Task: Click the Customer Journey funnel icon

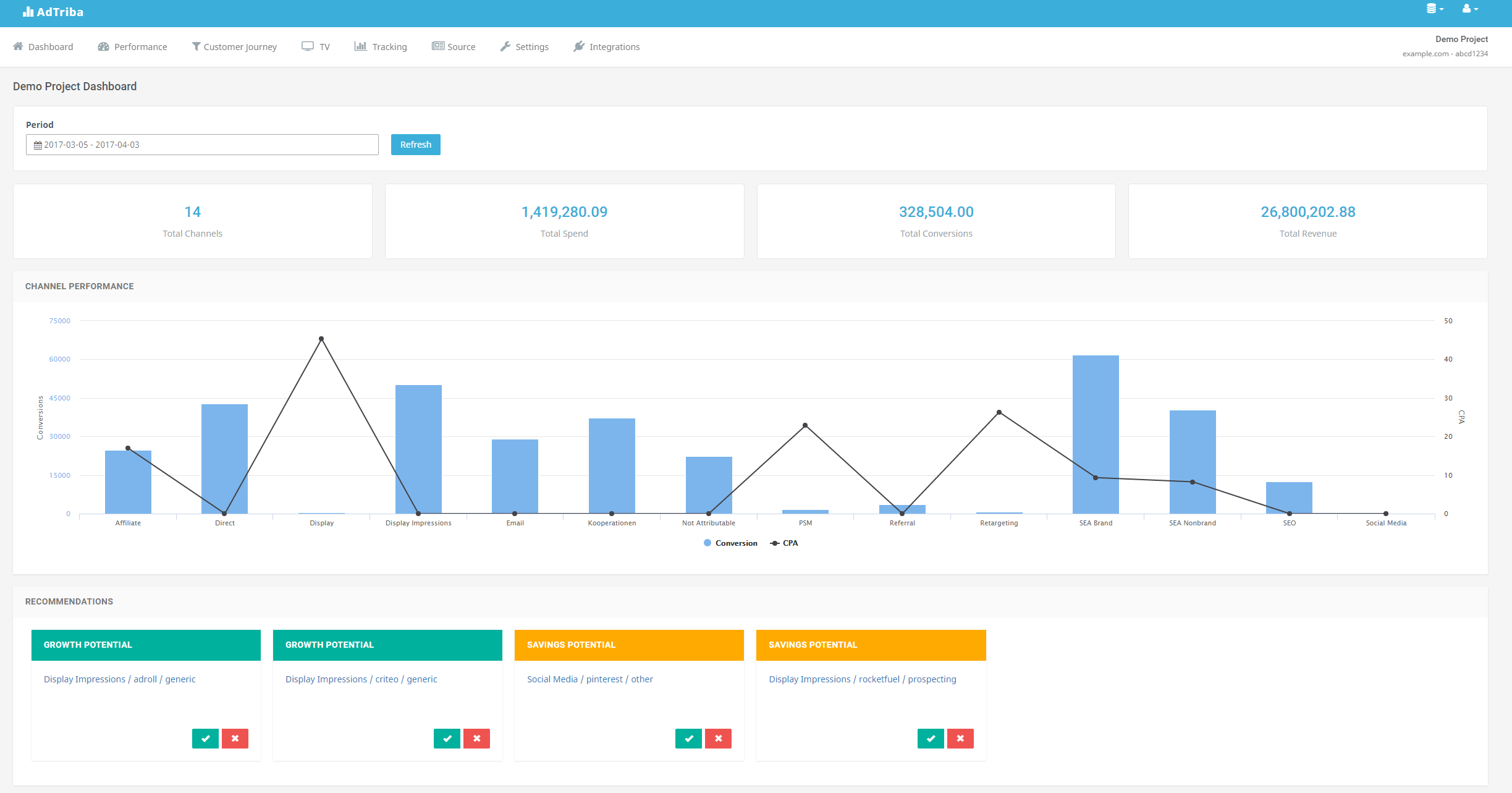Action: coord(196,46)
